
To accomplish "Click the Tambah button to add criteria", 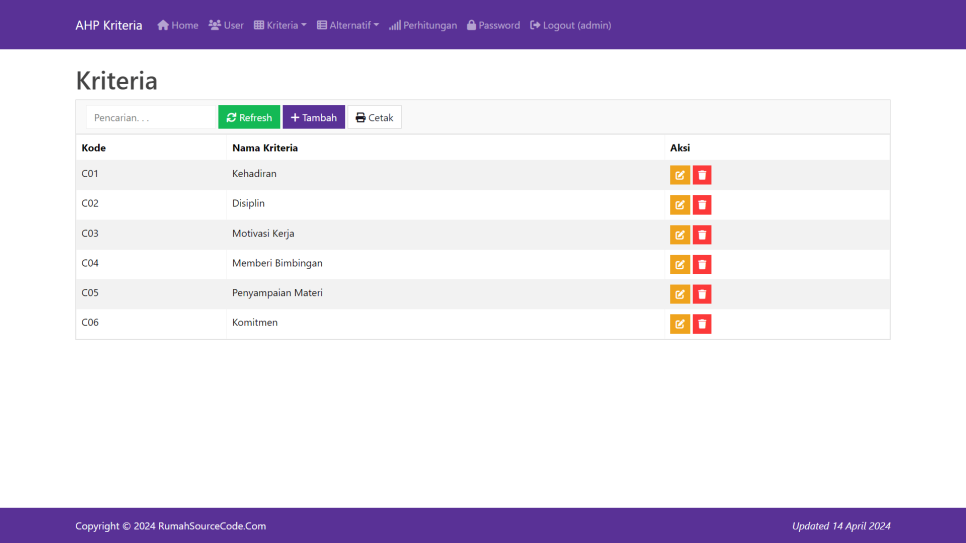I will coord(313,117).
